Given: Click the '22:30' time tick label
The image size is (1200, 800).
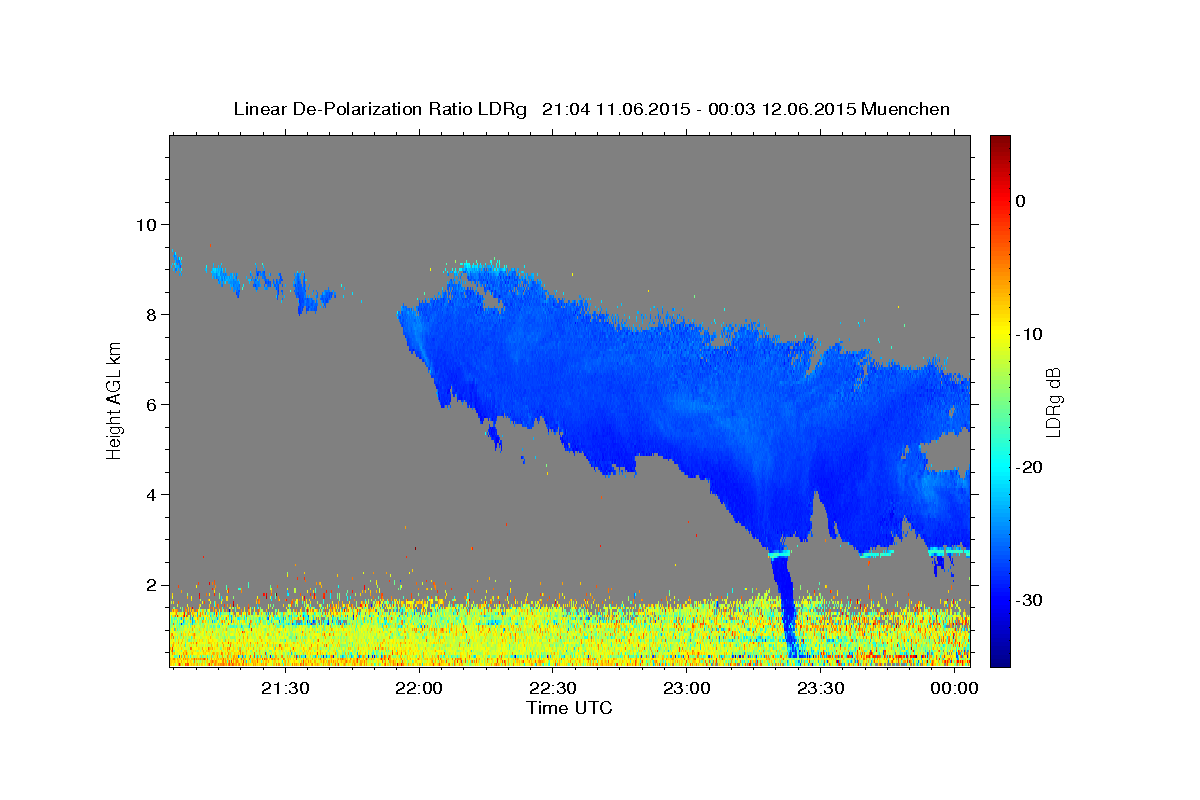Looking at the screenshot, I should (553, 689).
